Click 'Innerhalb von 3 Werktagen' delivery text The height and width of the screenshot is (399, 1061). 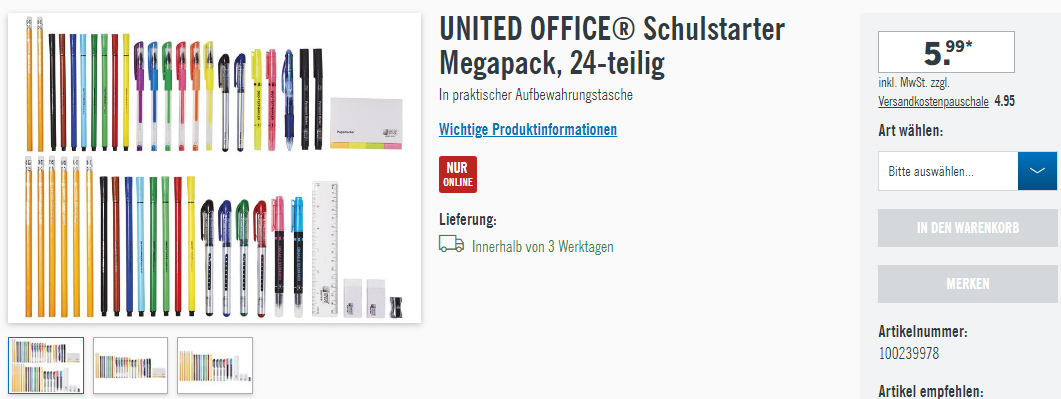tap(543, 246)
